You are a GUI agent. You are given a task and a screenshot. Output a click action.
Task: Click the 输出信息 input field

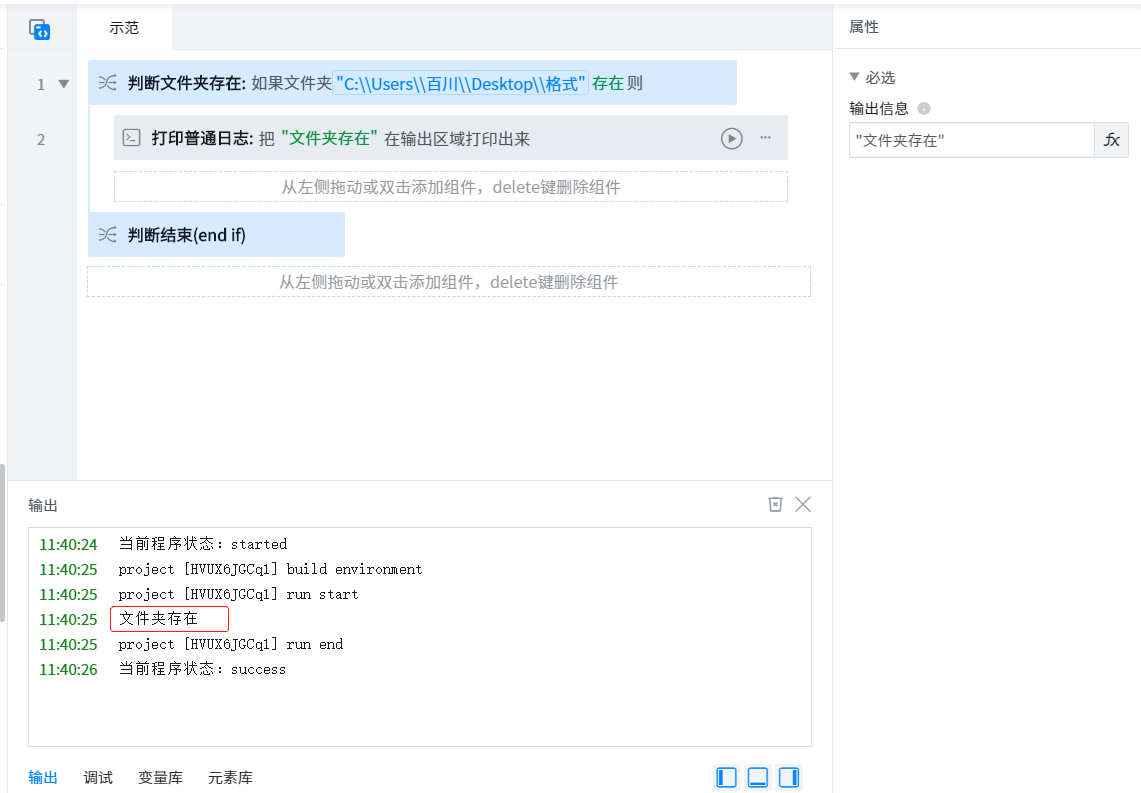[970, 140]
